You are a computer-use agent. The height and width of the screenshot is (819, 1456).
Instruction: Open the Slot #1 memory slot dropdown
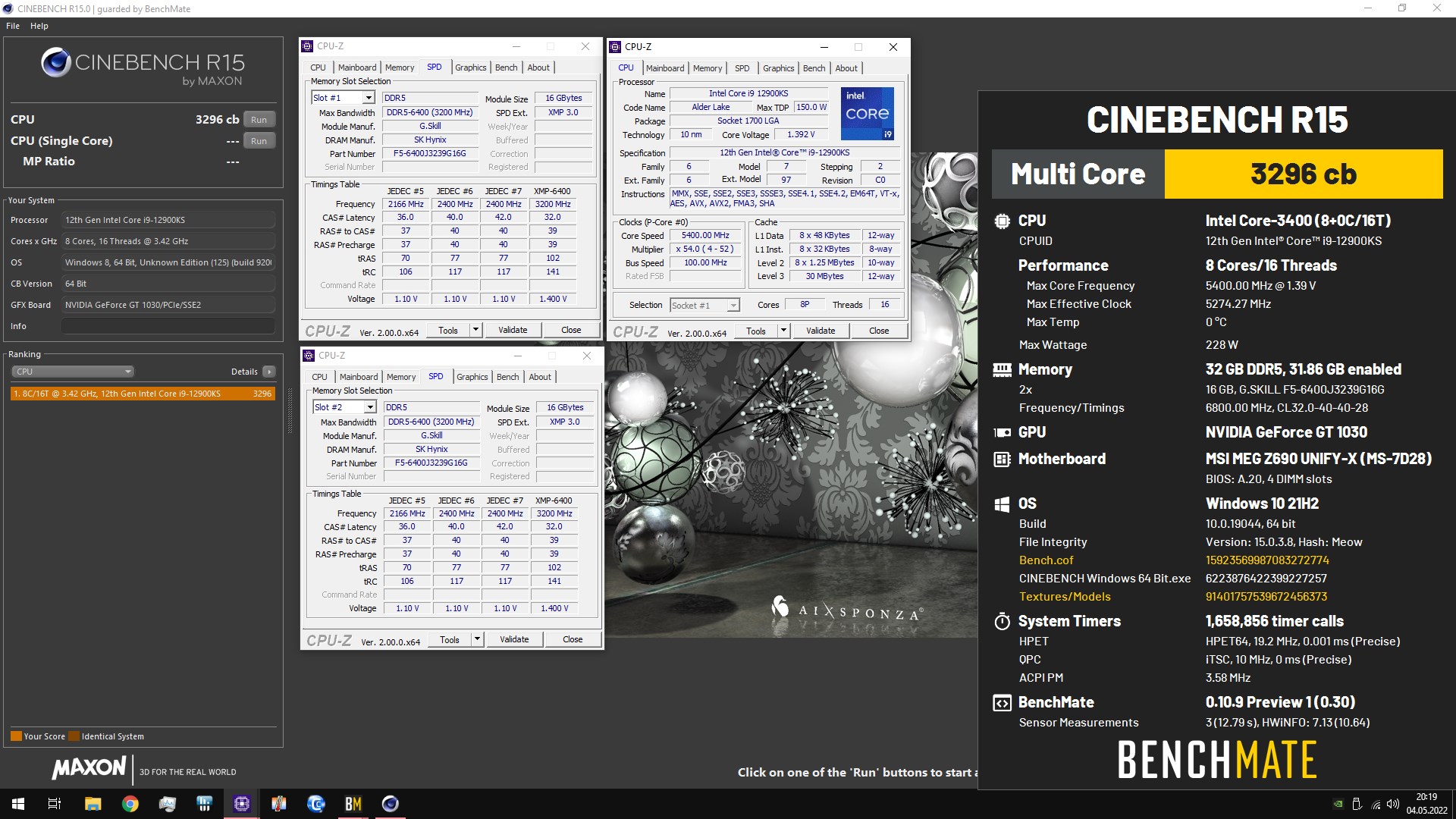(368, 98)
